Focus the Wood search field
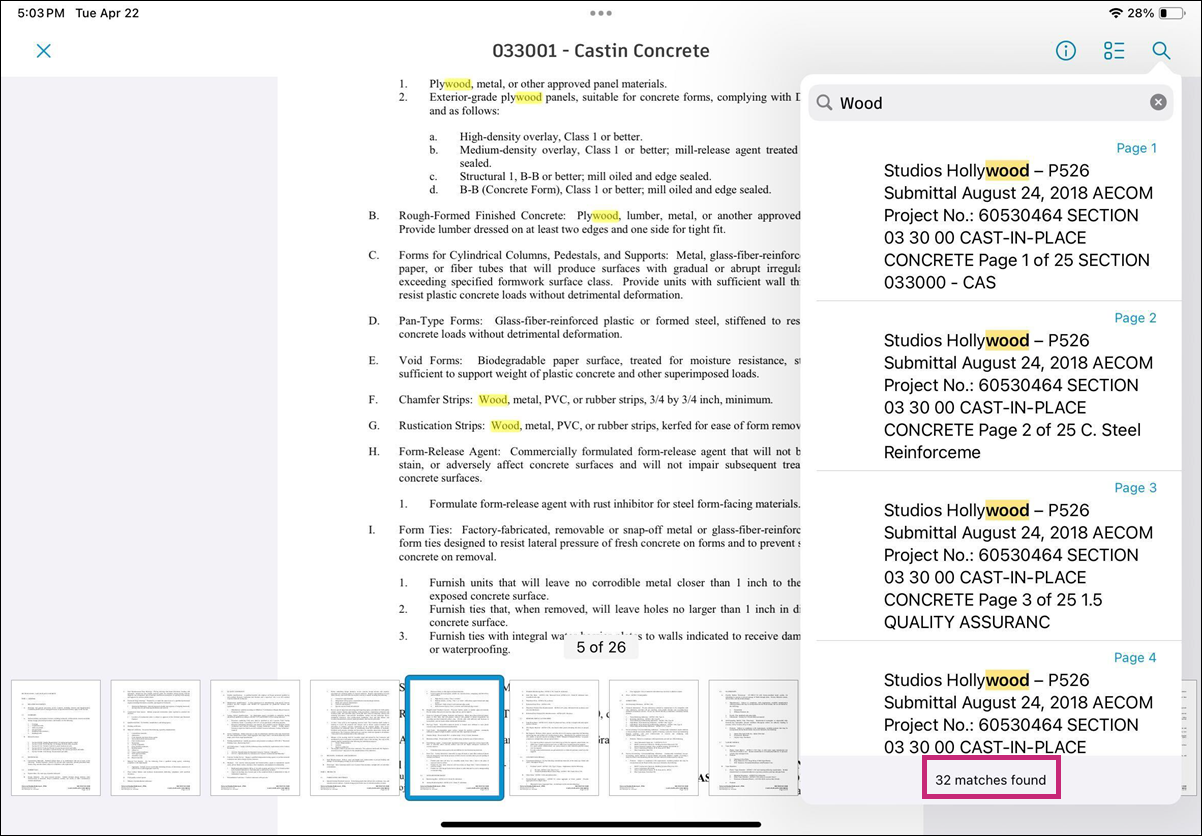1202x836 pixels. pyautogui.click(x=991, y=102)
